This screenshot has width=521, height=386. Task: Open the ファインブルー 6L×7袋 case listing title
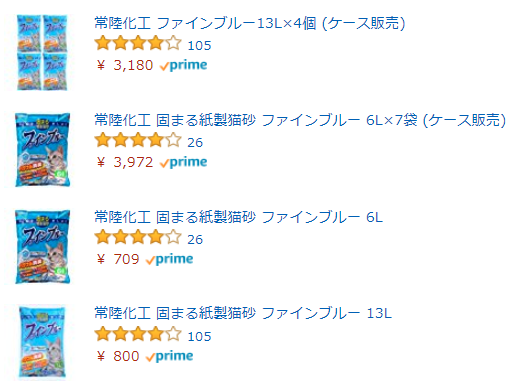point(300,120)
